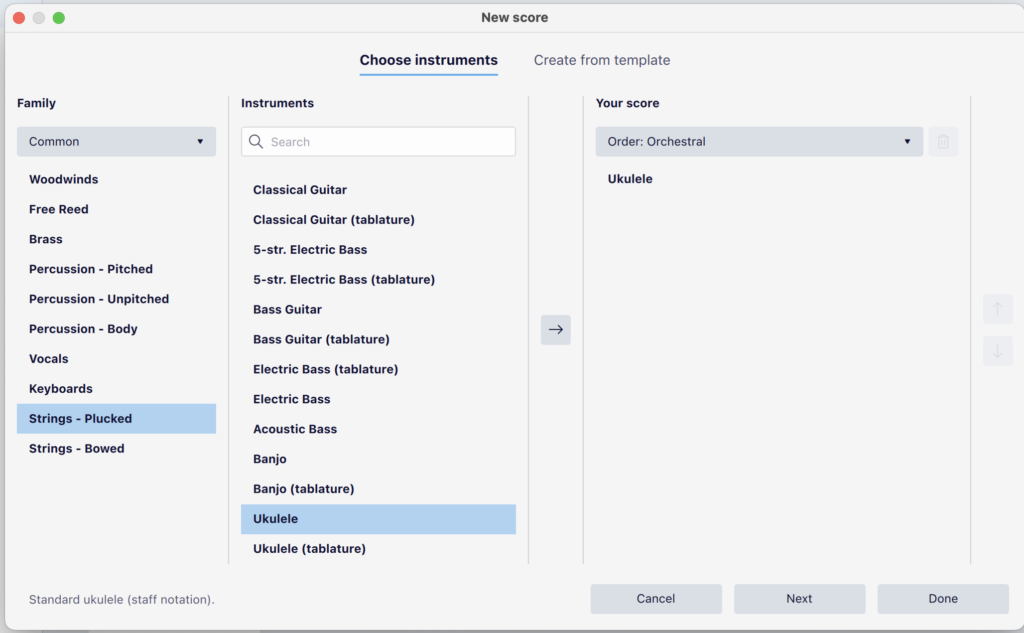Click the move instrument down arrow
The height and width of the screenshot is (633, 1024).
pos(997,351)
